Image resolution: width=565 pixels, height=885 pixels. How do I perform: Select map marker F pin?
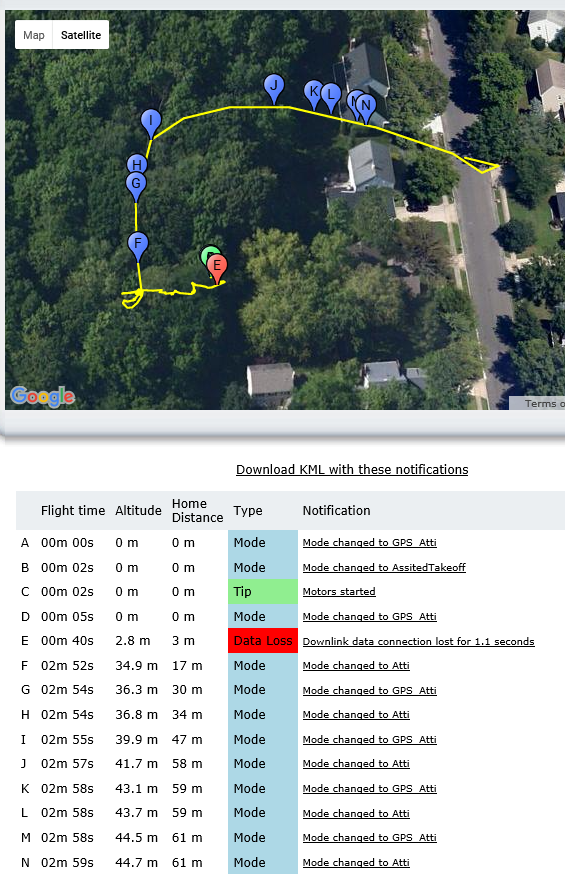point(138,246)
